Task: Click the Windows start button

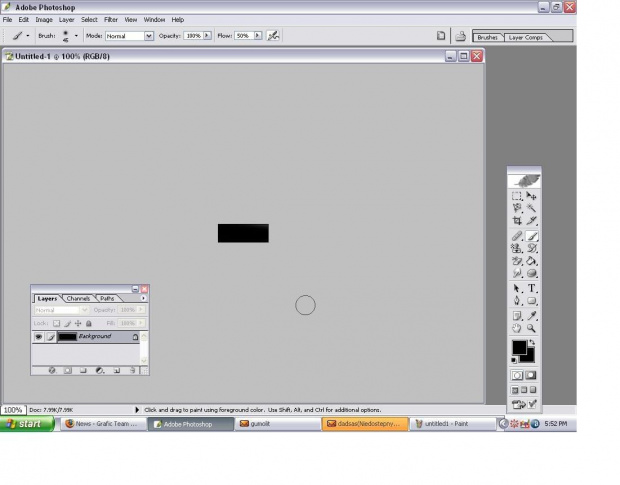Action: (27, 424)
